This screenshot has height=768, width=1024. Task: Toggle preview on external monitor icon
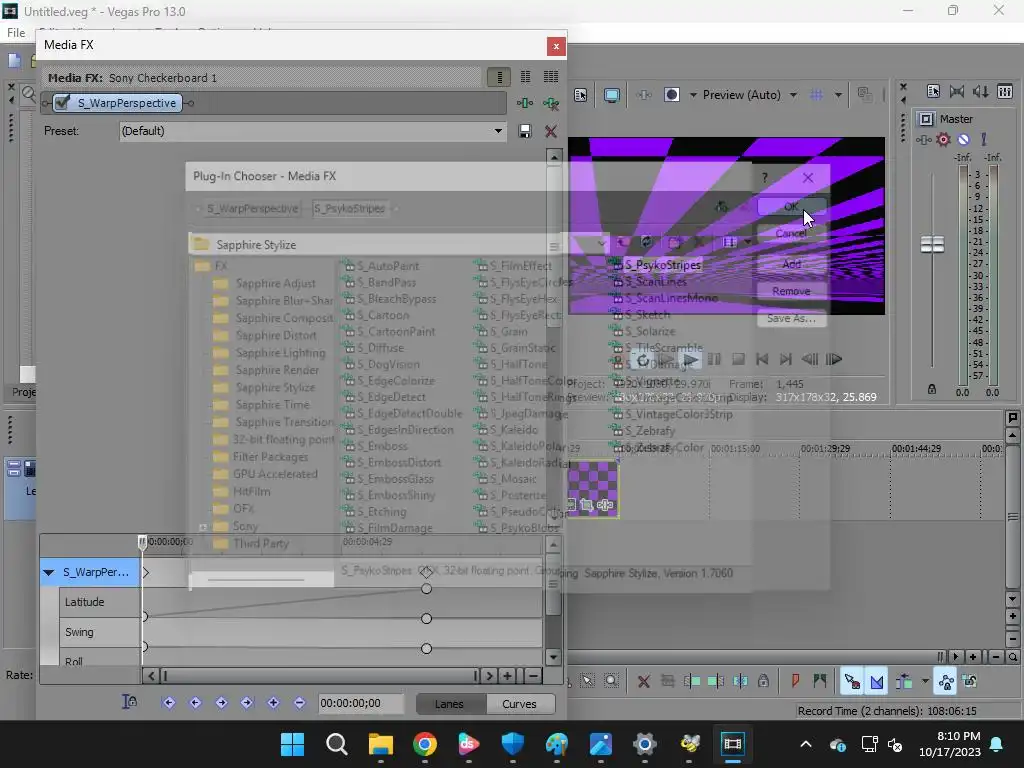[611, 95]
